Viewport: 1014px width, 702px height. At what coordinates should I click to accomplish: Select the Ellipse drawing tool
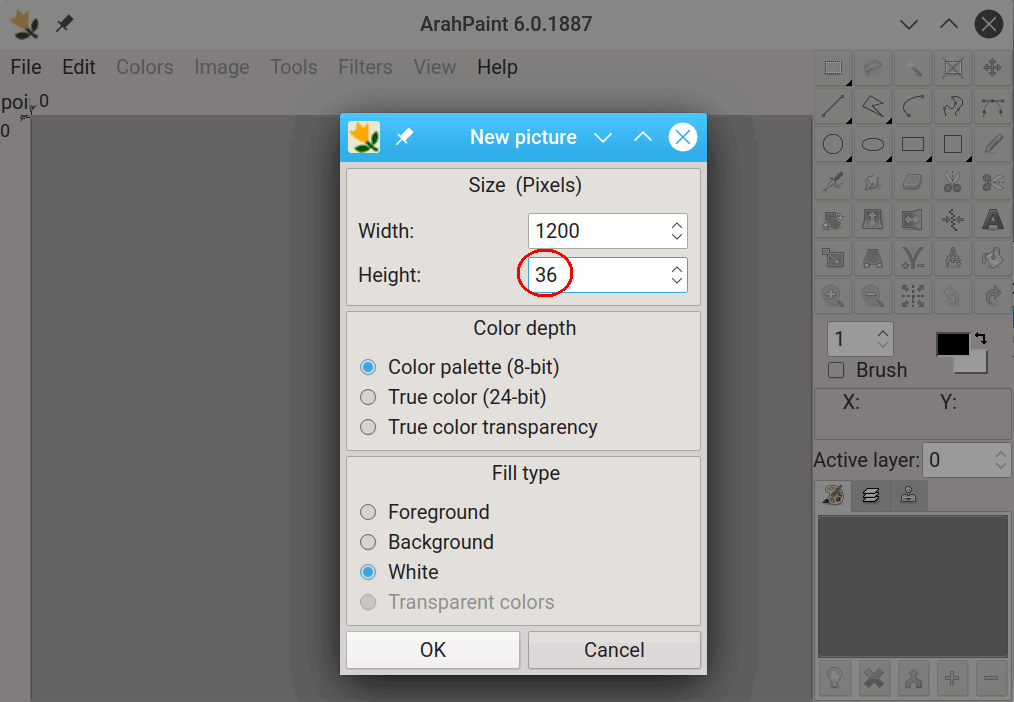pos(873,144)
